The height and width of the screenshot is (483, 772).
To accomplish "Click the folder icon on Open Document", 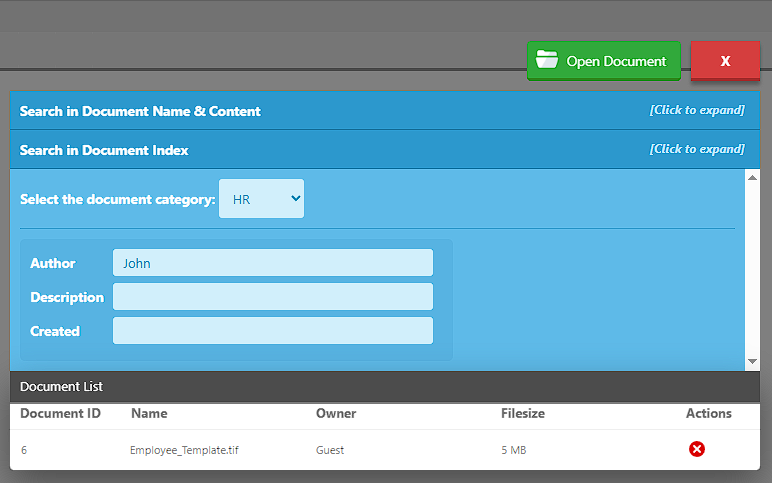I will (x=546, y=60).
